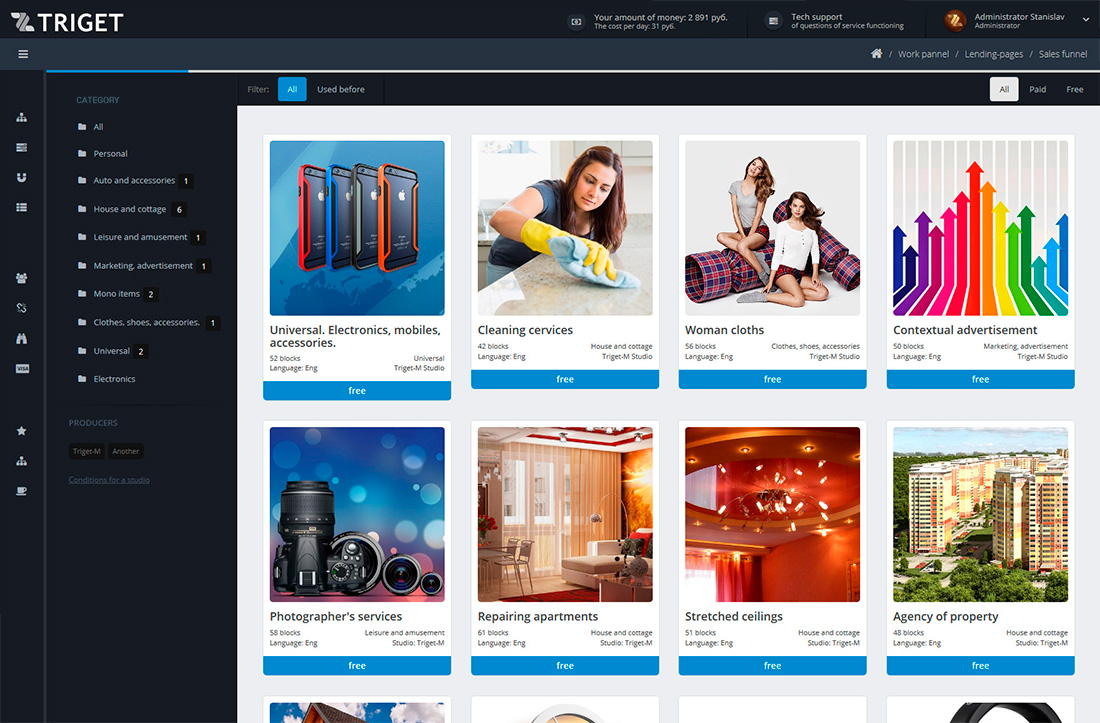Open the users group icon in sidebar
The width and height of the screenshot is (1100, 723).
pos(22,278)
